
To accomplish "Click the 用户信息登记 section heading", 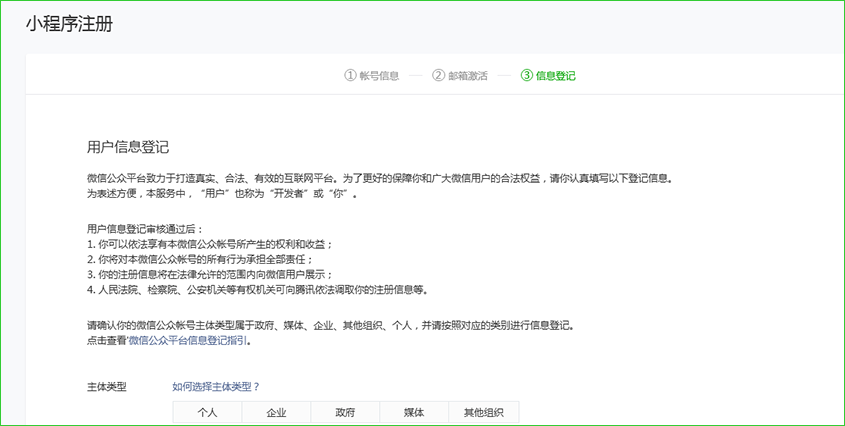I will 128,147.
